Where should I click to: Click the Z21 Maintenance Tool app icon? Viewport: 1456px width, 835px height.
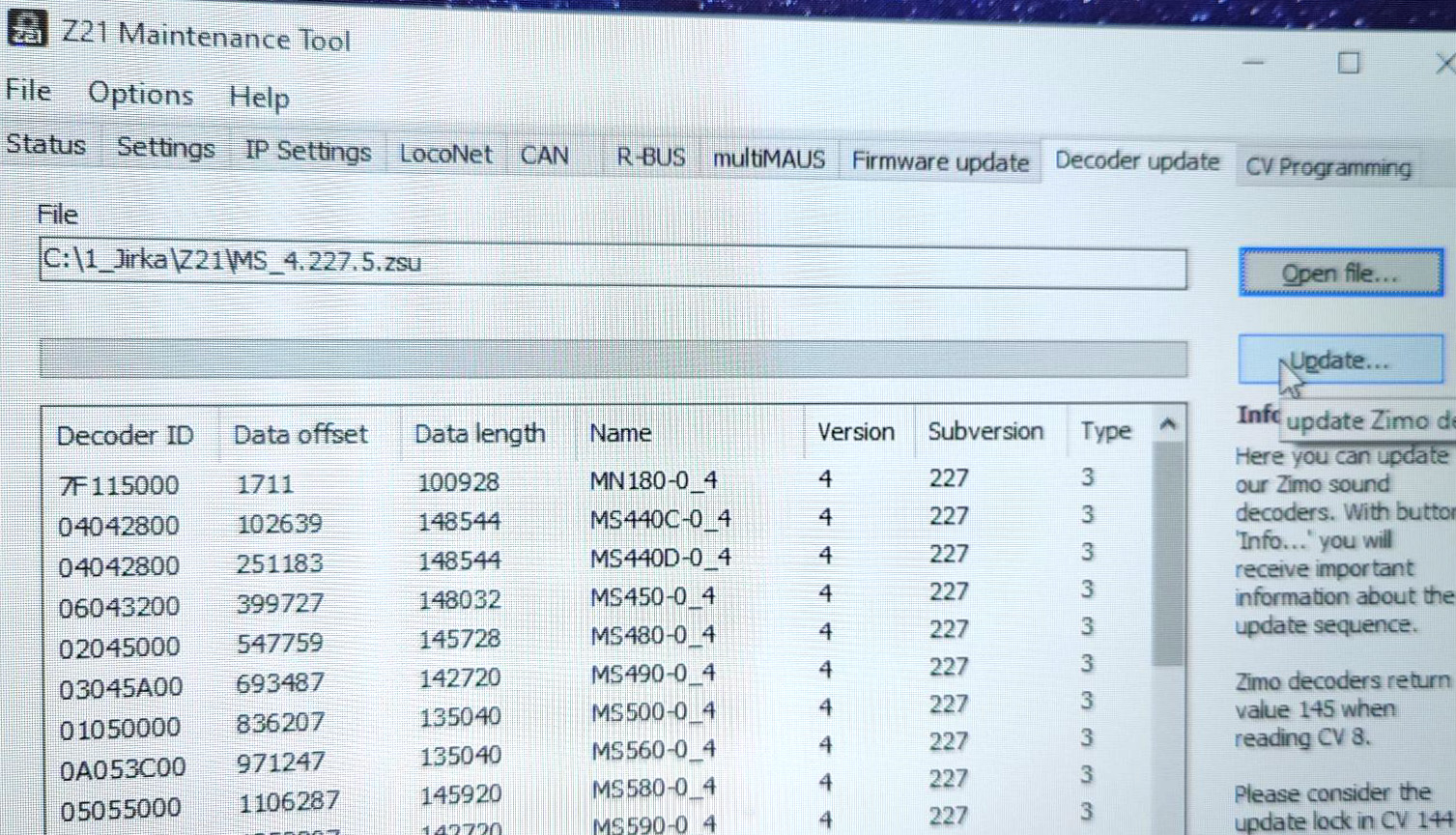point(27,28)
